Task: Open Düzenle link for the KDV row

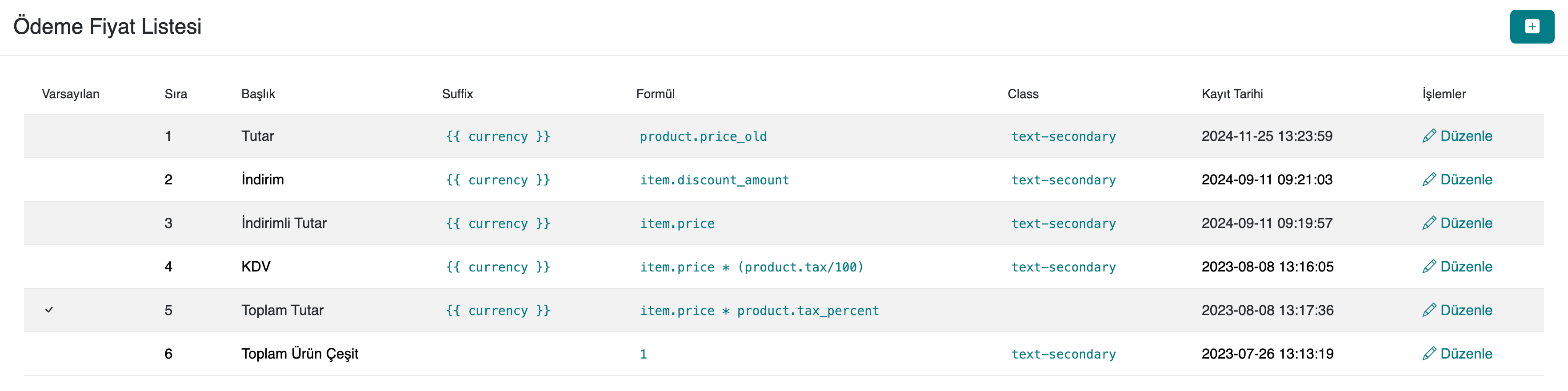Action: tap(1466, 266)
